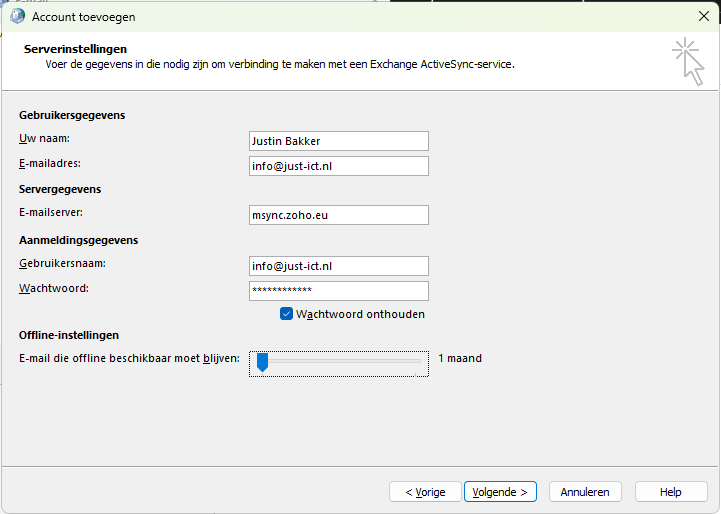Click the wizard cursor icon in the header
The height and width of the screenshot is (514, 721).
point(688,61)
